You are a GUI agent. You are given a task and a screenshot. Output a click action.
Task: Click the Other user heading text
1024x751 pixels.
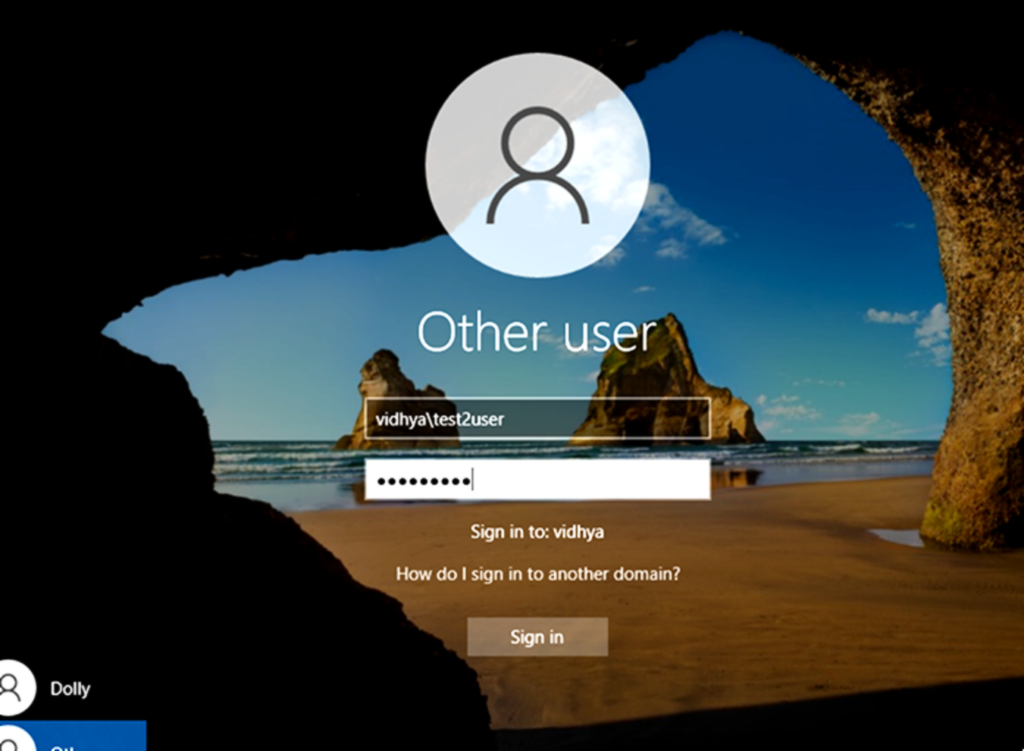tap(537, 332)
